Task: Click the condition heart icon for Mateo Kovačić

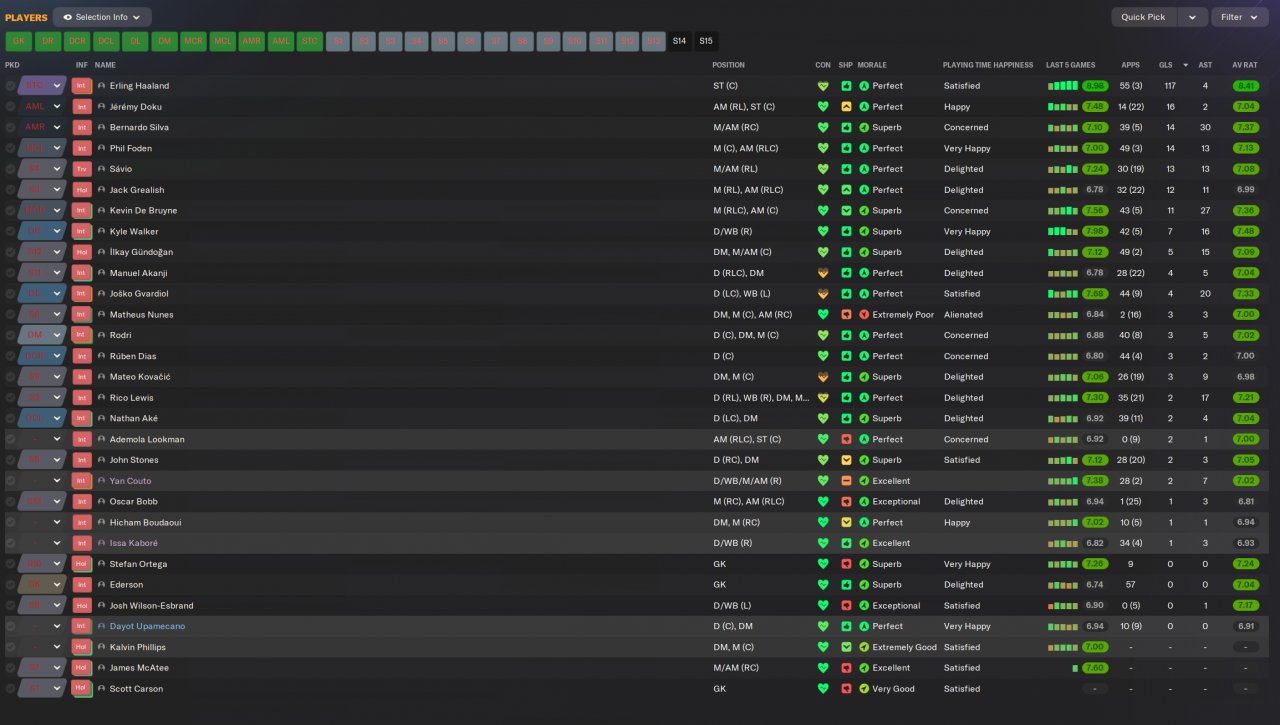Action: click(823, 377)
